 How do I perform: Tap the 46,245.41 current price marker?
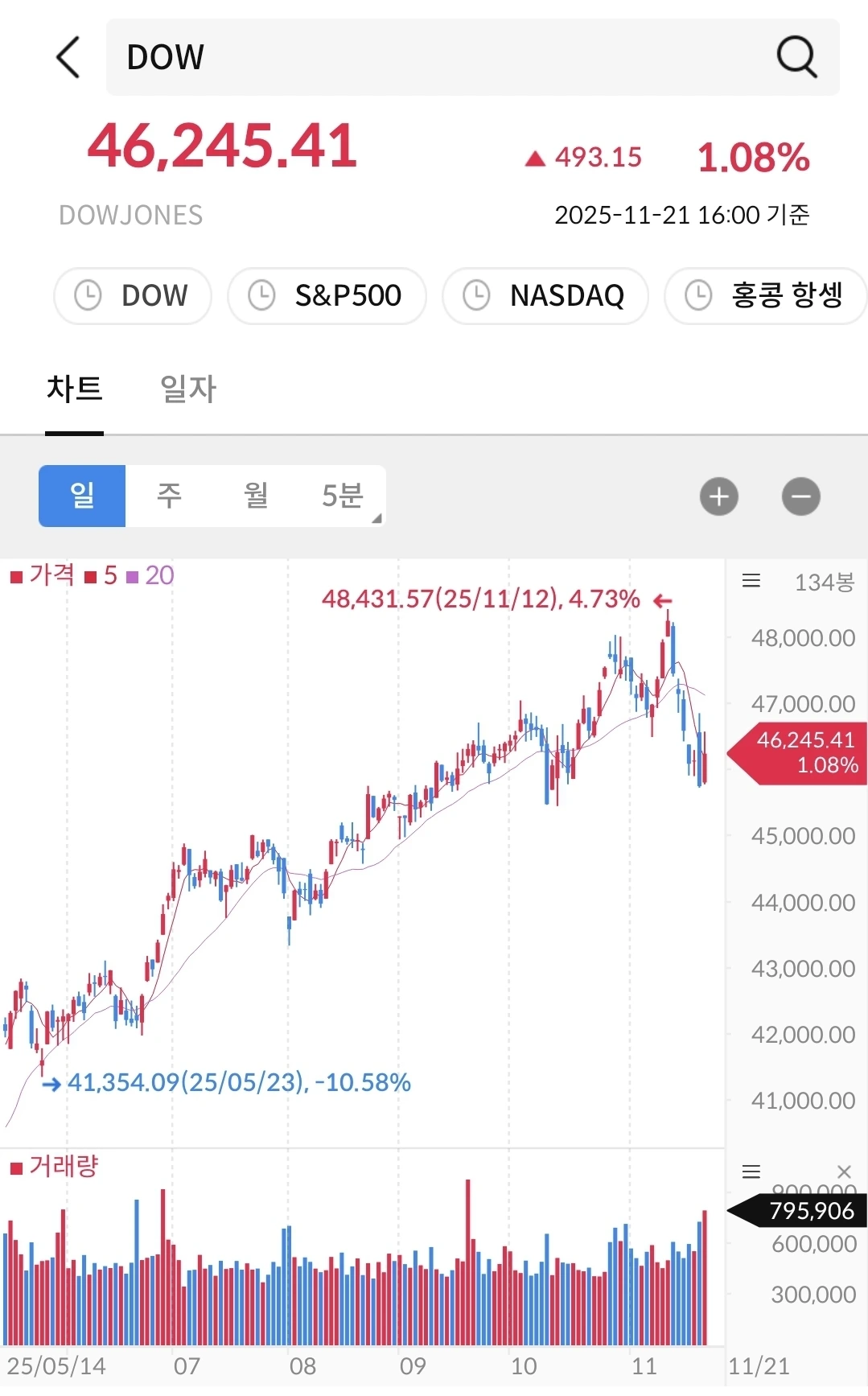click(800, 752)
